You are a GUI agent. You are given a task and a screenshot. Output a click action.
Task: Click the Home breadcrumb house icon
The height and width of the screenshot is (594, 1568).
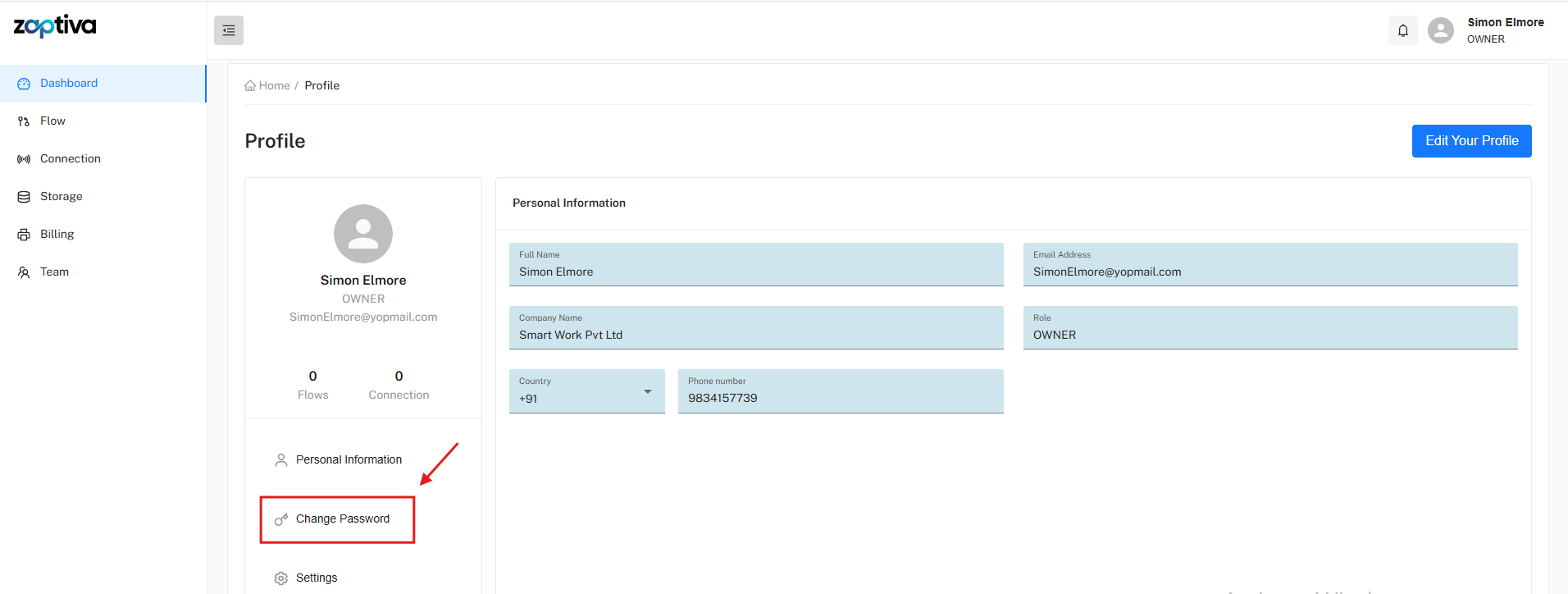tap(250, 85)
